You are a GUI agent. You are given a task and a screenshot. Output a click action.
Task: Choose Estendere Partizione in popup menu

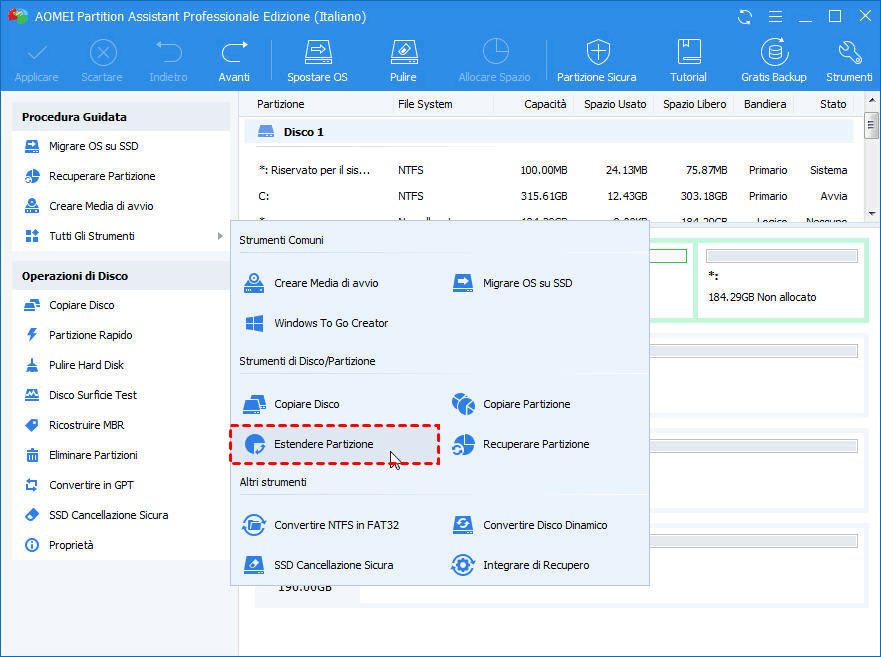(323, 444)
